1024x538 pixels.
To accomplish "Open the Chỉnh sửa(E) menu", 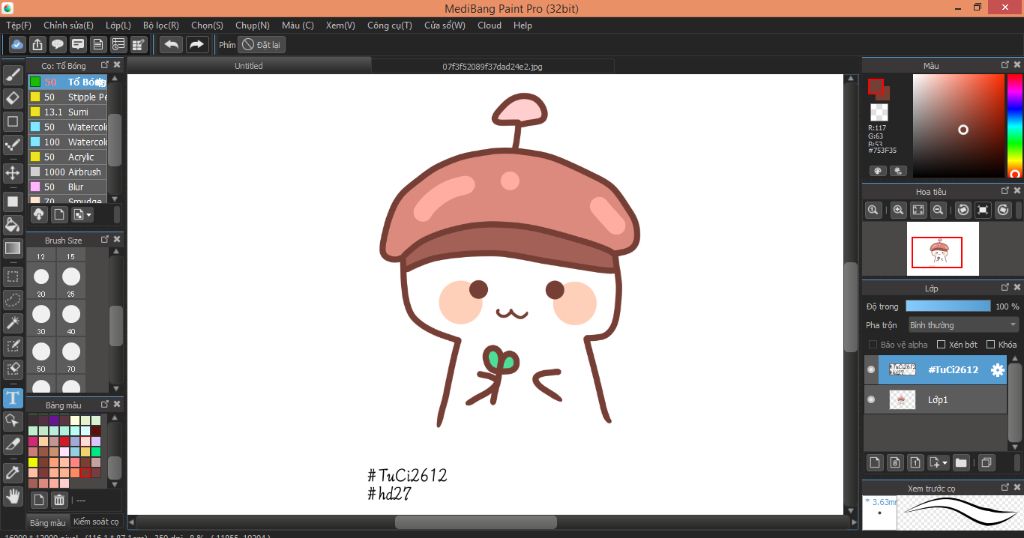I will pos(69,25).
